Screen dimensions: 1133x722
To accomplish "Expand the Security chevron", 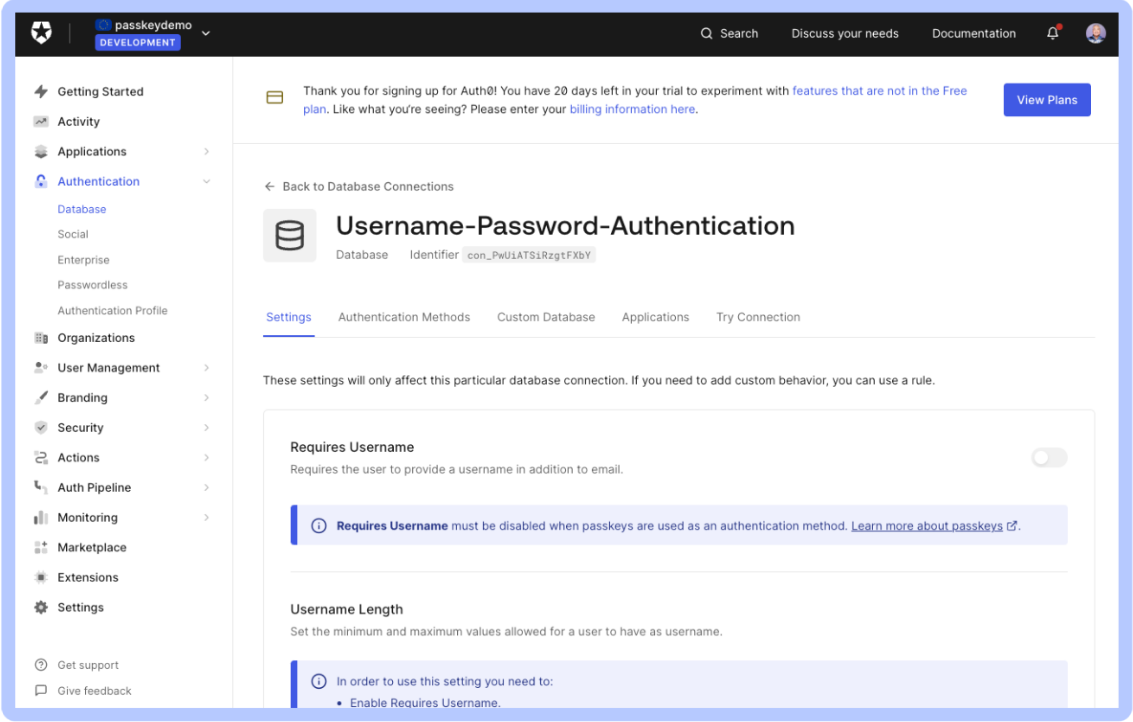I will 207,427.
